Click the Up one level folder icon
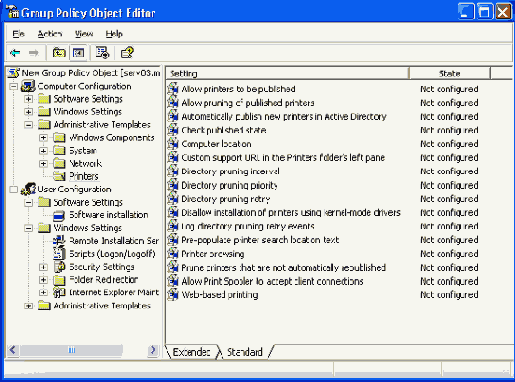515x382 pixels. [59, 53]
